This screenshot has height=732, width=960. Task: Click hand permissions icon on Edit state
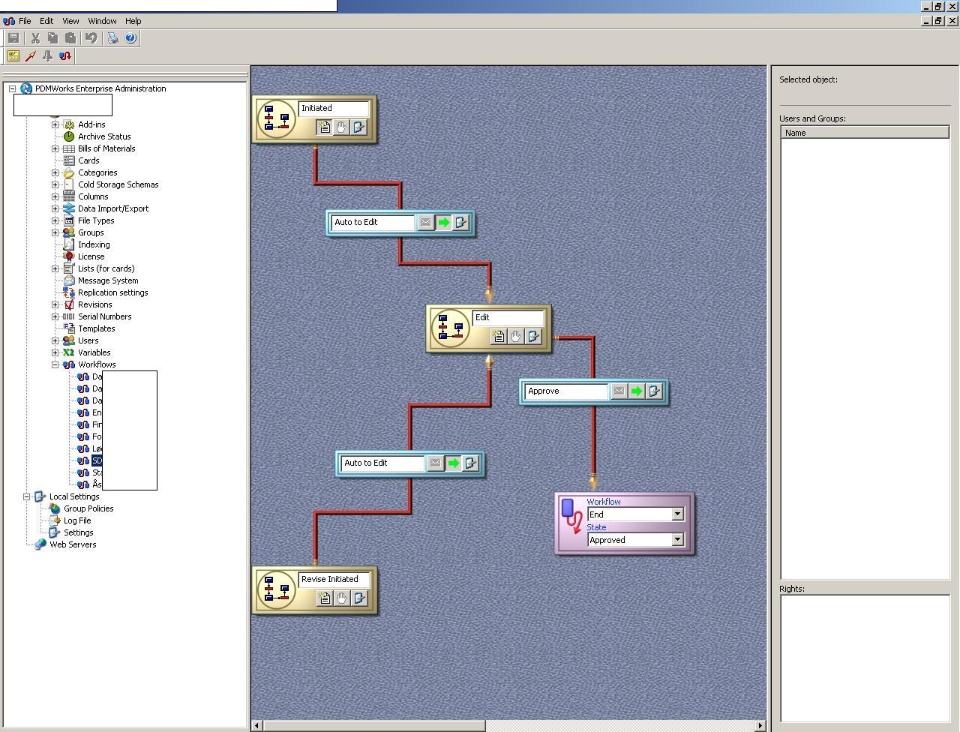[516, 337]
